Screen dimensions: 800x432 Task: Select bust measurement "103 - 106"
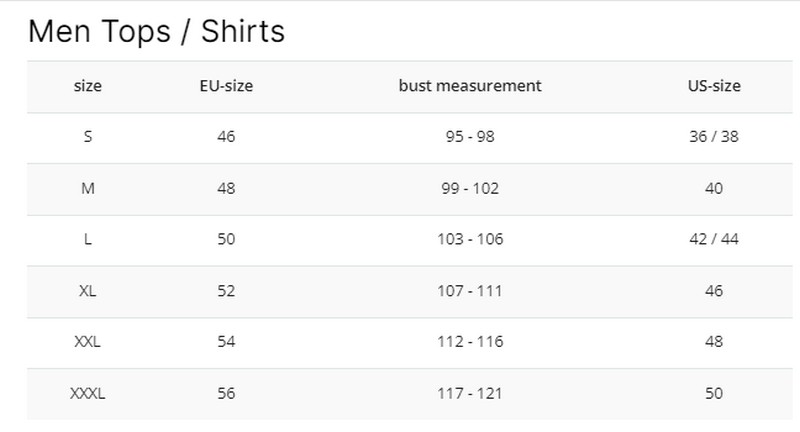469,239
